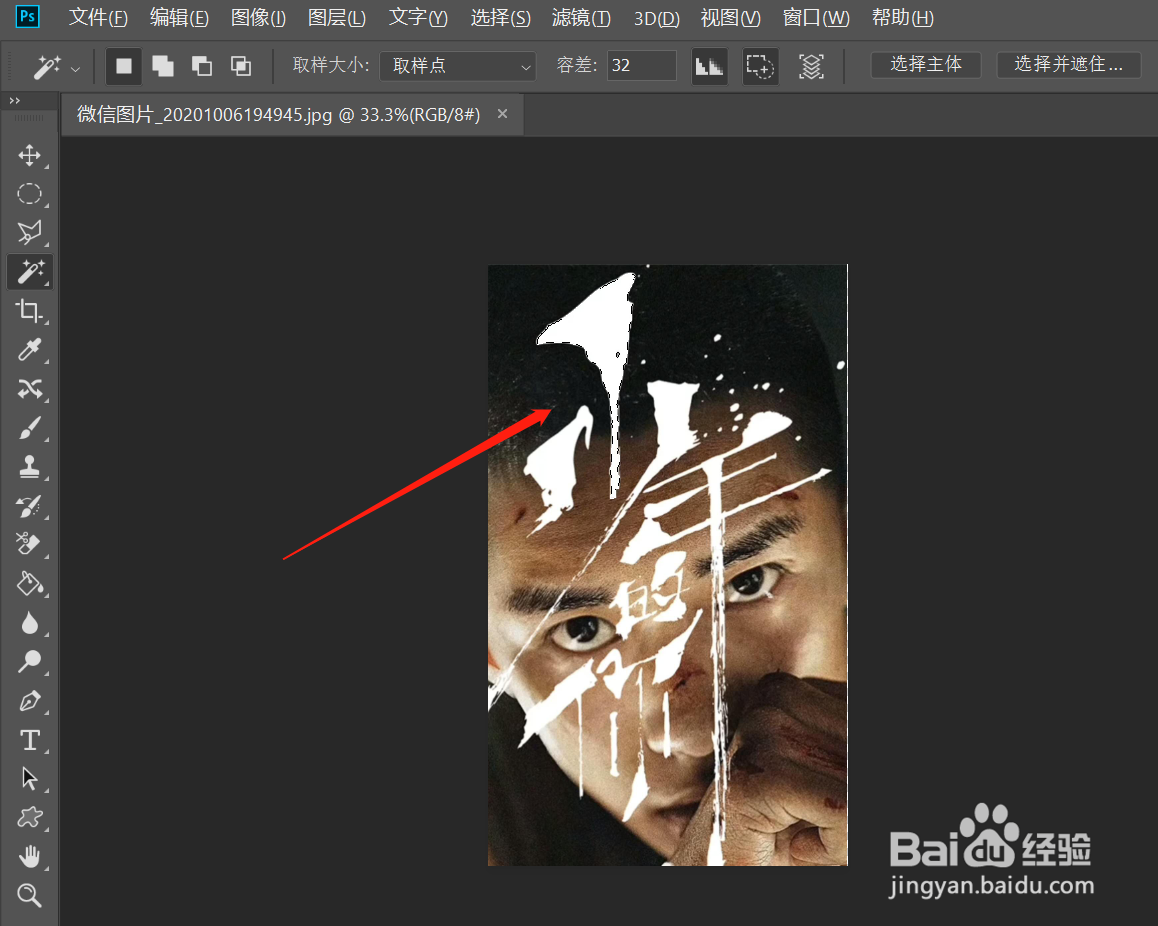Screen dimensions: 1158x926
Task: Click the poster image on canvas
Action: point(668,565)
